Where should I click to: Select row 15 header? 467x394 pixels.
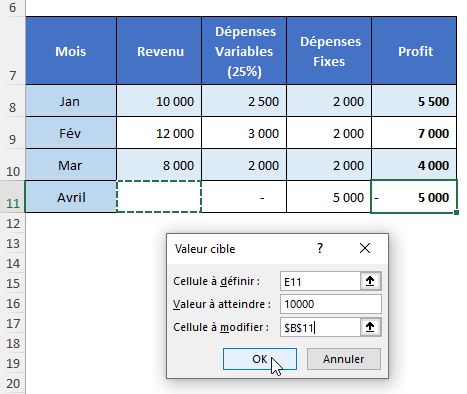click(x=12, y=283)
